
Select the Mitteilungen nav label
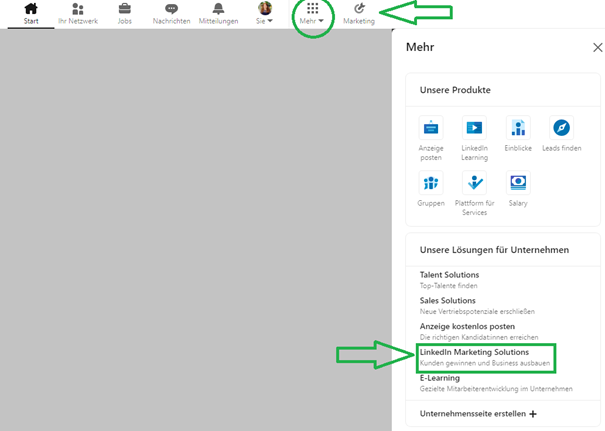tap(218, 21)
